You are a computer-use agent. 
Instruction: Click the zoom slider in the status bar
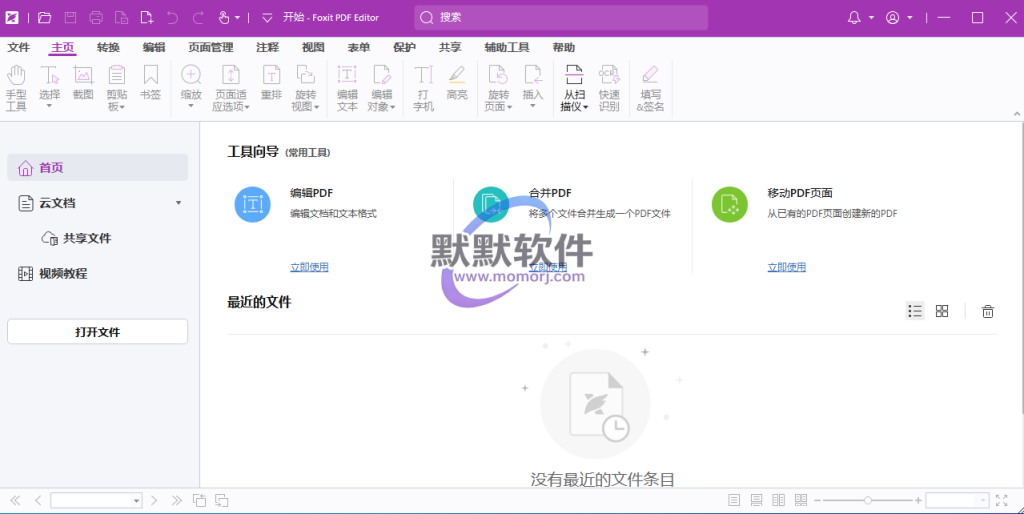pyautogui.click(x=868, y=500)
